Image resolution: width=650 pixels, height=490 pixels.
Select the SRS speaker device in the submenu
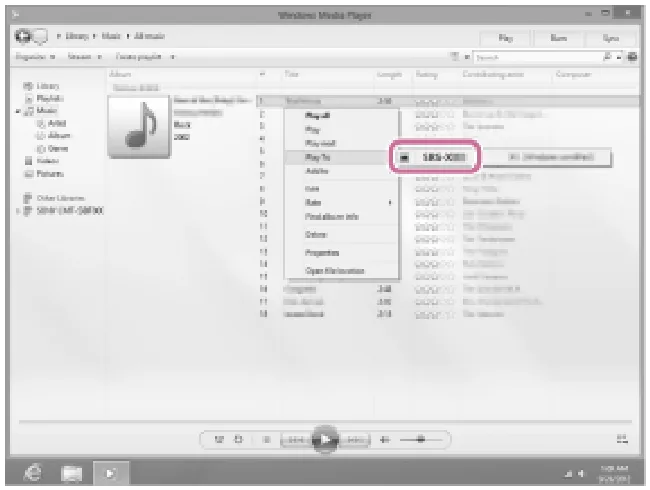click(x=435, y=157)
